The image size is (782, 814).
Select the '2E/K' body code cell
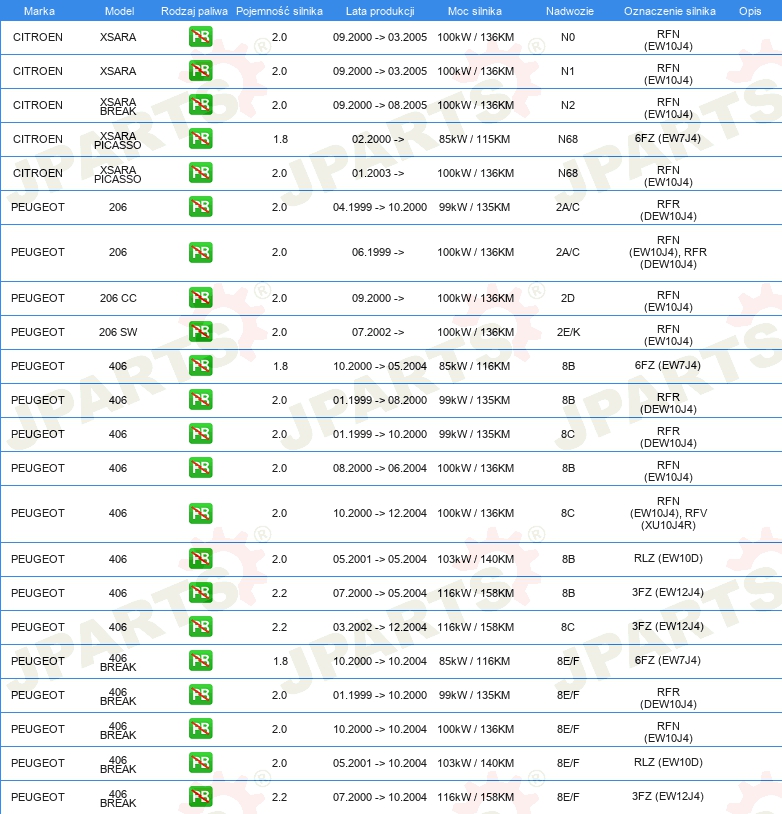coord(568,332)
